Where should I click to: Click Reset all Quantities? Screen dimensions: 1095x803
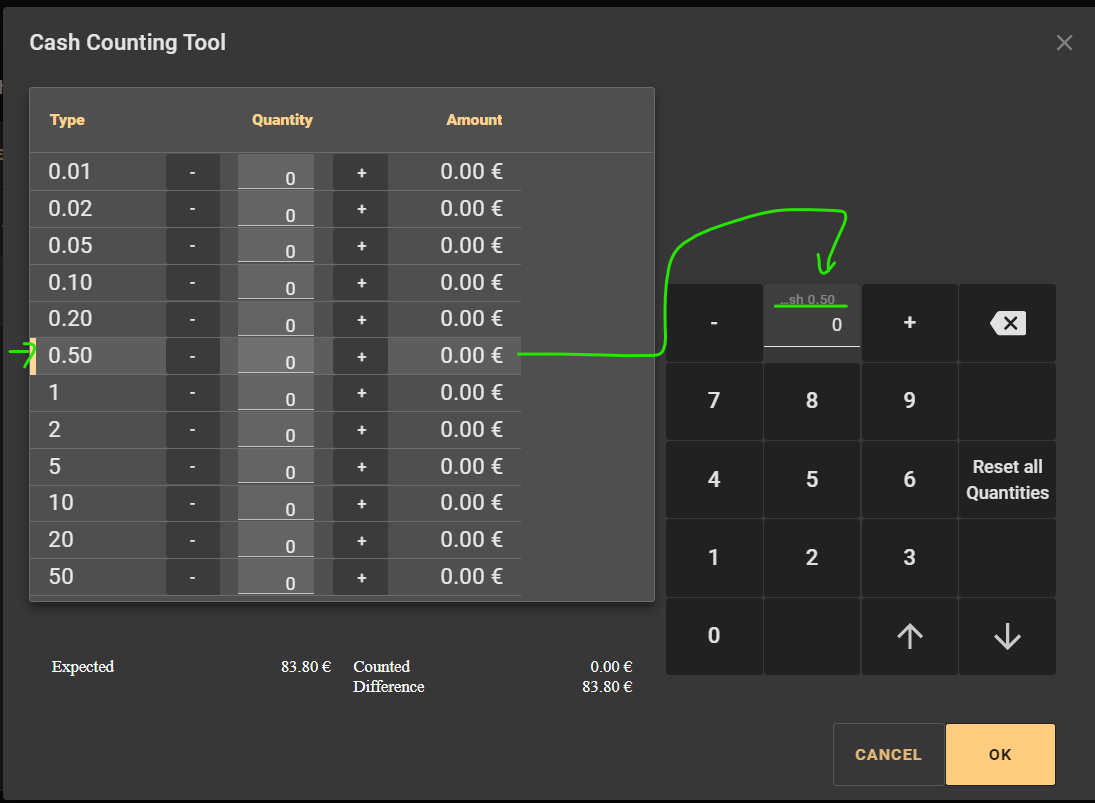(1007, 480)
